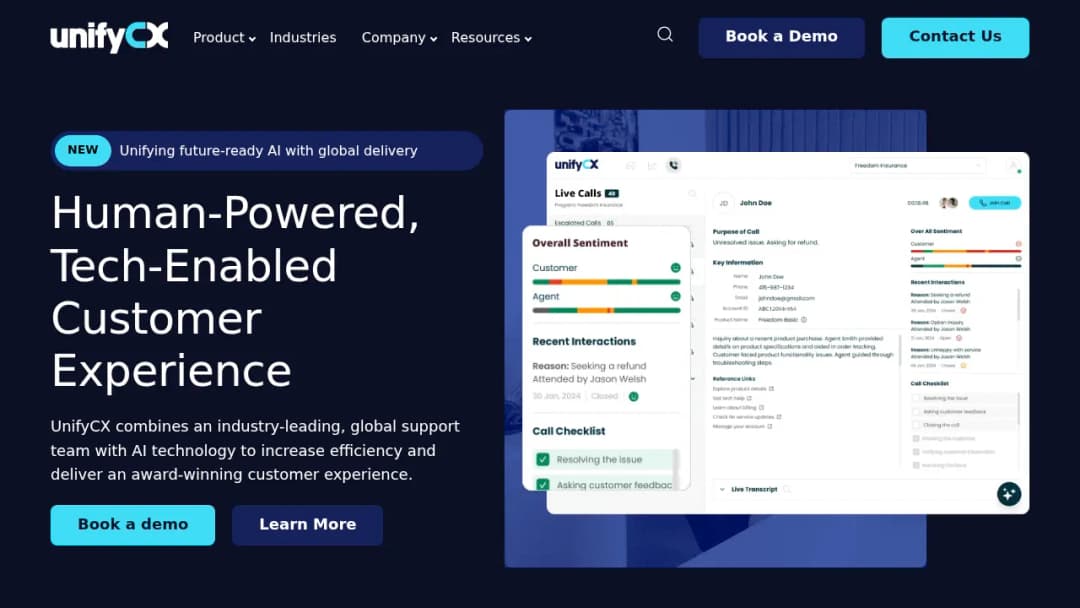The image size is (1080, 608).
Task: Click the Agent smiley in Overall Sentiment card
Action: [x=676, y=297]
